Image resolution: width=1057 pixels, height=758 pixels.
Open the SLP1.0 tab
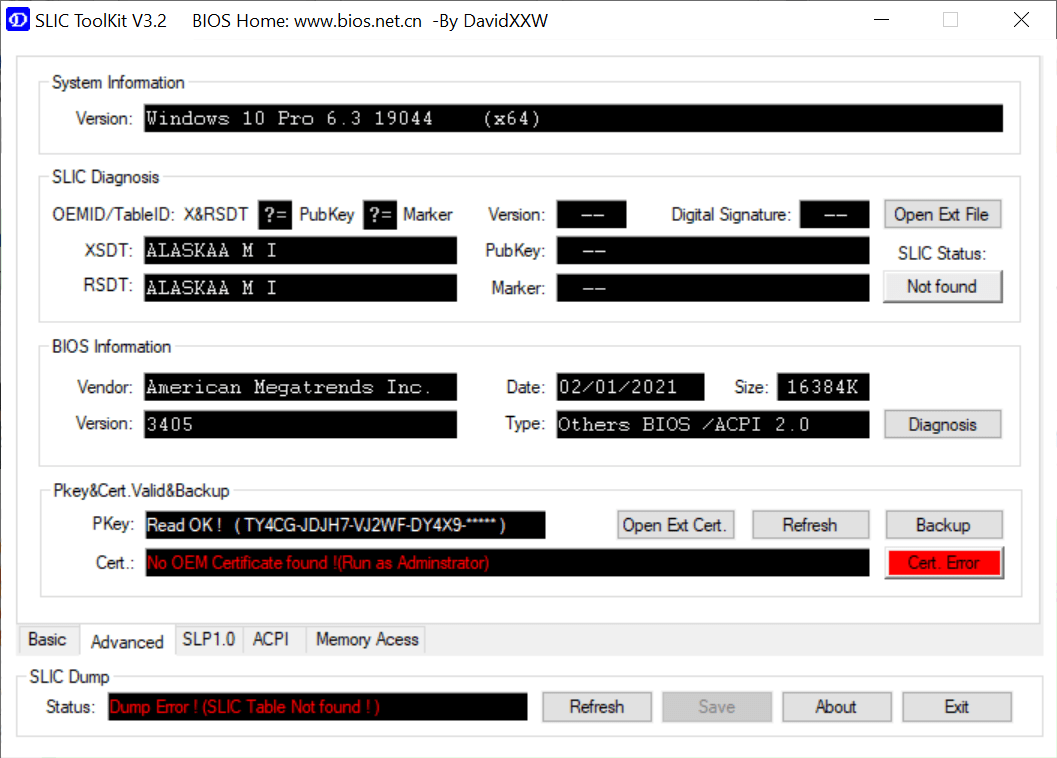click(208, 639)
